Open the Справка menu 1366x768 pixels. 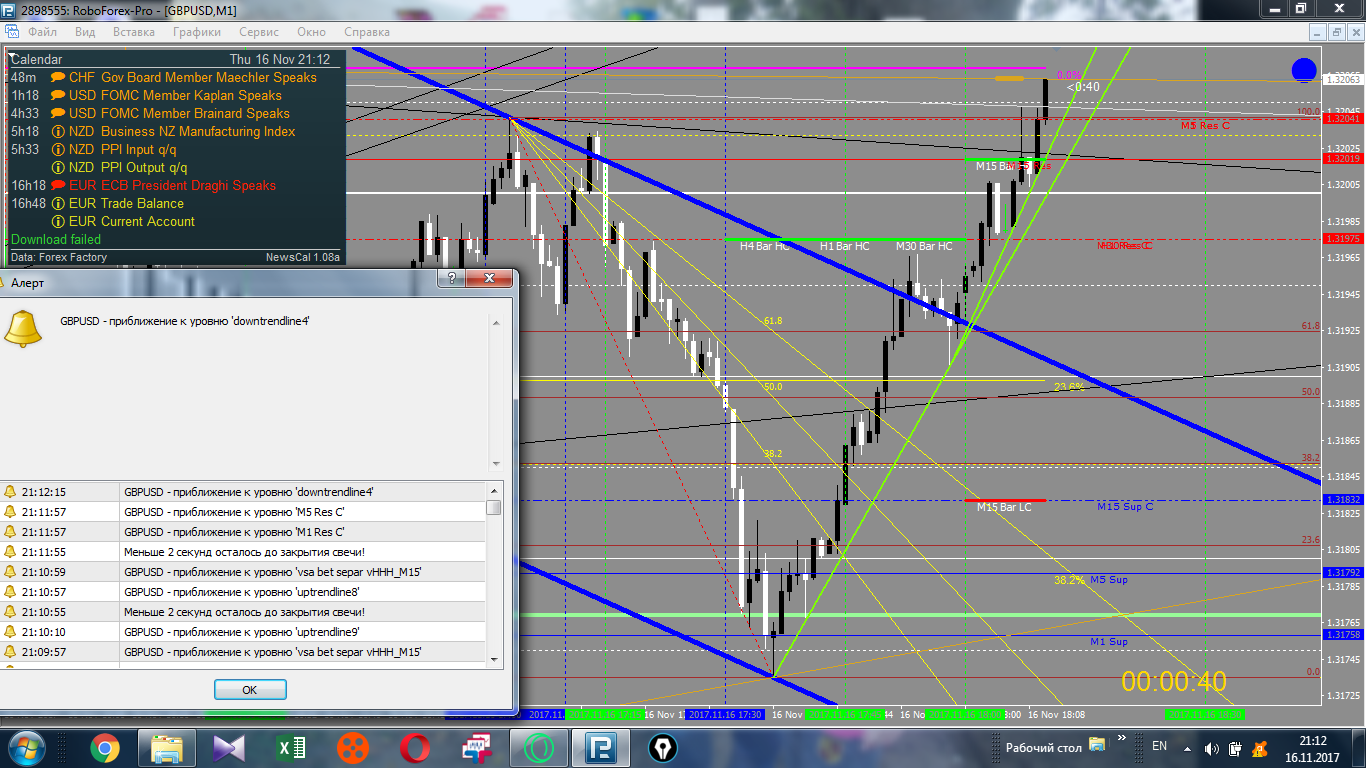(x=367, y=32)
